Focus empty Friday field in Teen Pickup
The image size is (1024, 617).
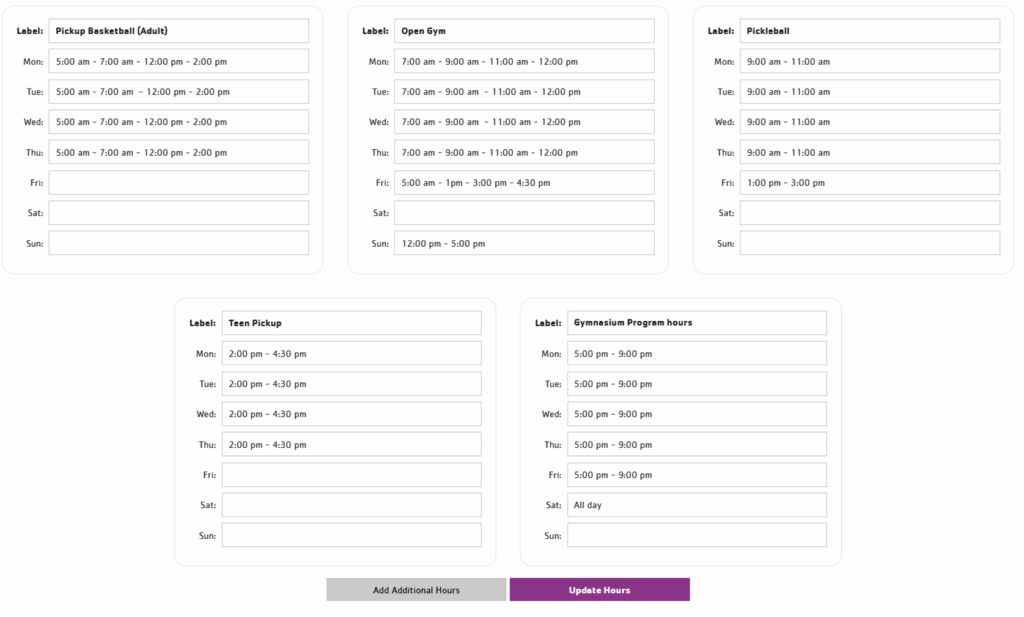351,475
